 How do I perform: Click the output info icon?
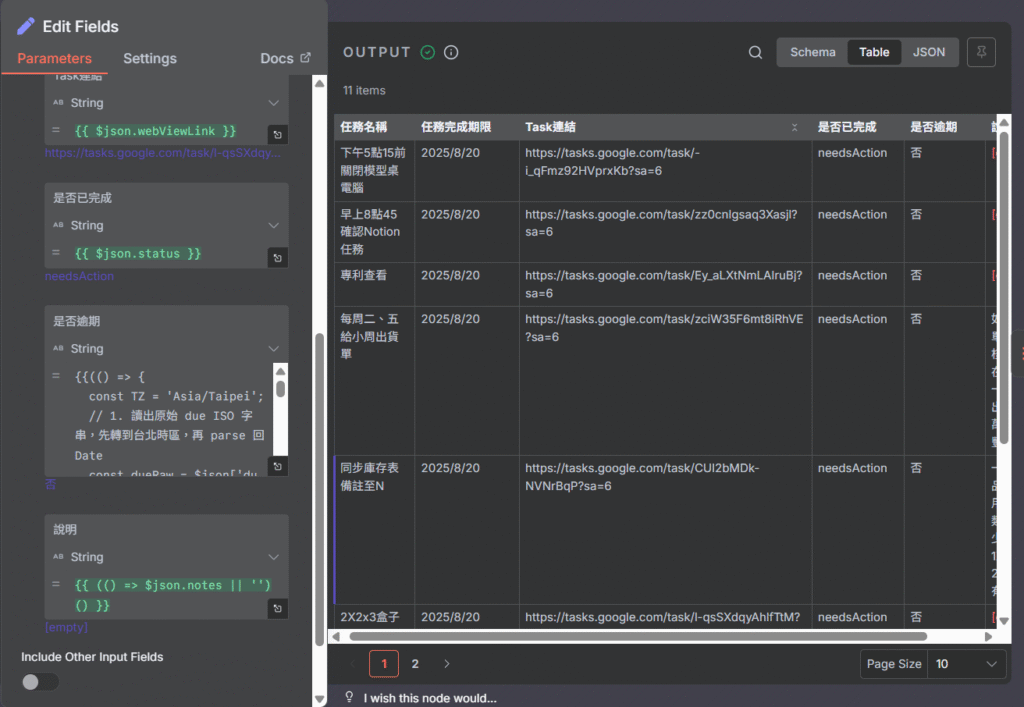pos(451,52)
